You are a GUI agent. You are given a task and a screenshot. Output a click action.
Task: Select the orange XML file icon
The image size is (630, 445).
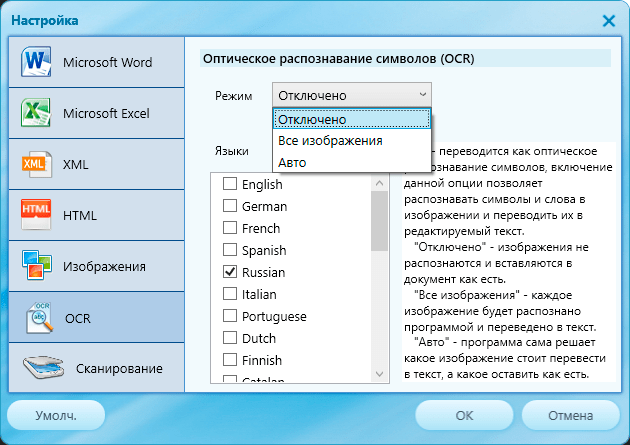pyautogui.click(x=36, y=164)
